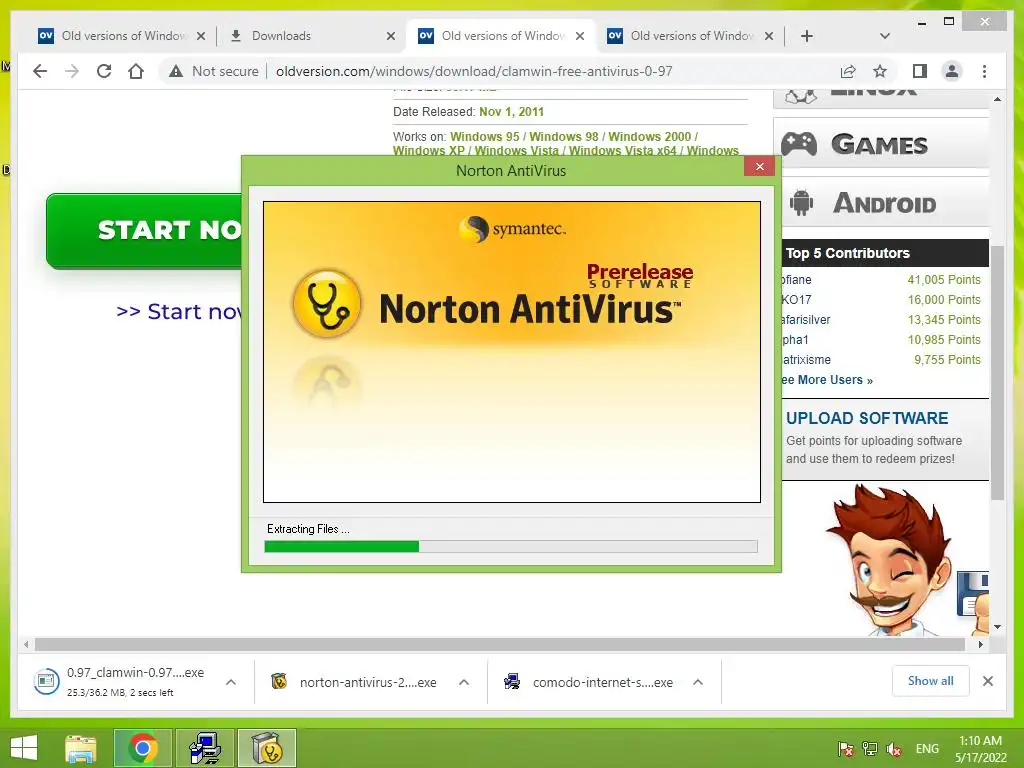Toggle the browser side panel
Viewport: 1024px width, 768px height.
pos(920,71)
